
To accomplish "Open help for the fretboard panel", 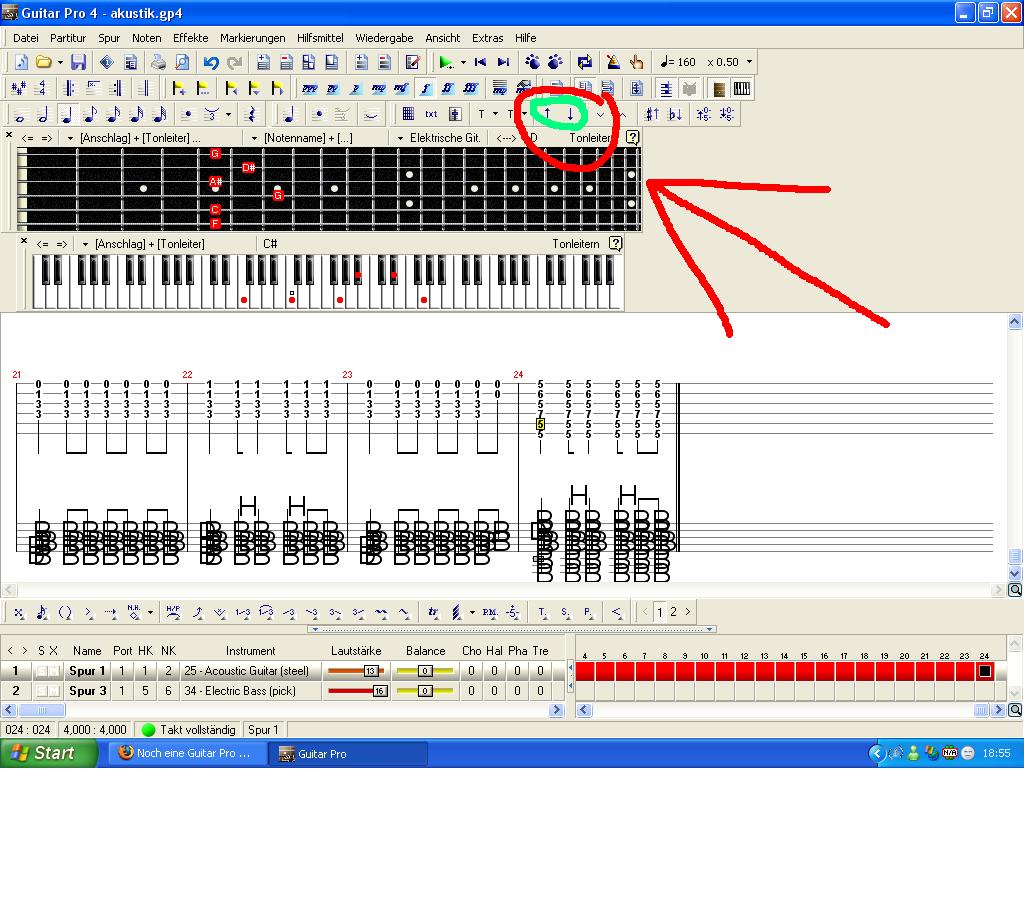I will tap(632, 137).
